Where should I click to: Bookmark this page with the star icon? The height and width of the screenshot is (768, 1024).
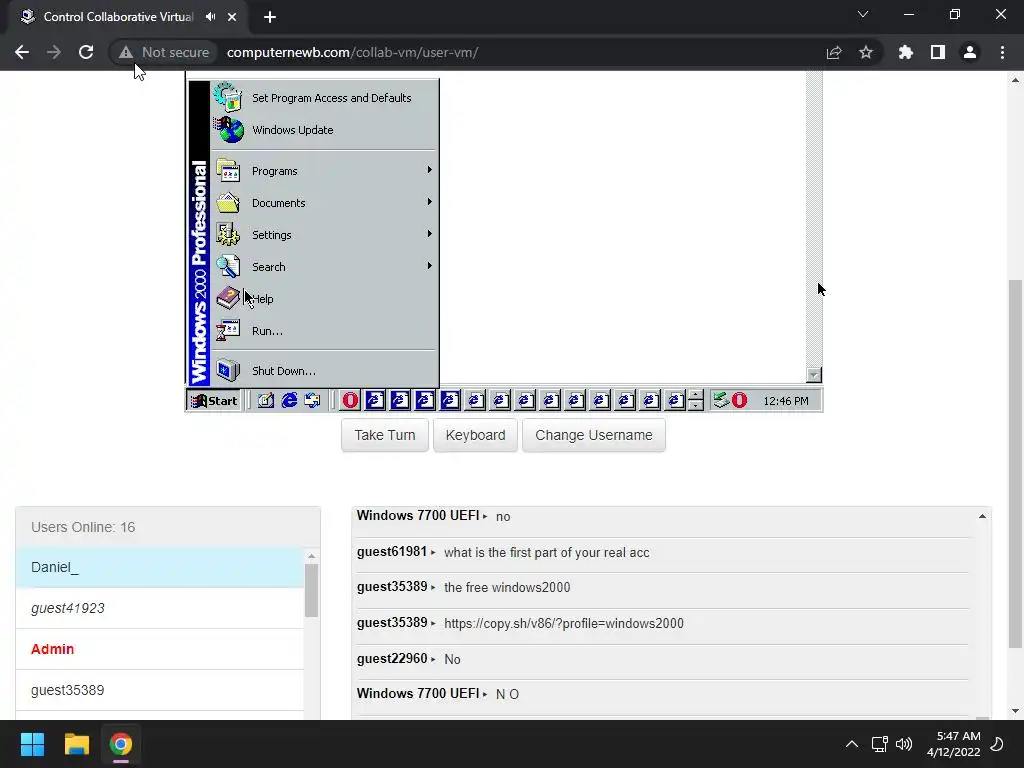(x=866, y=52)
